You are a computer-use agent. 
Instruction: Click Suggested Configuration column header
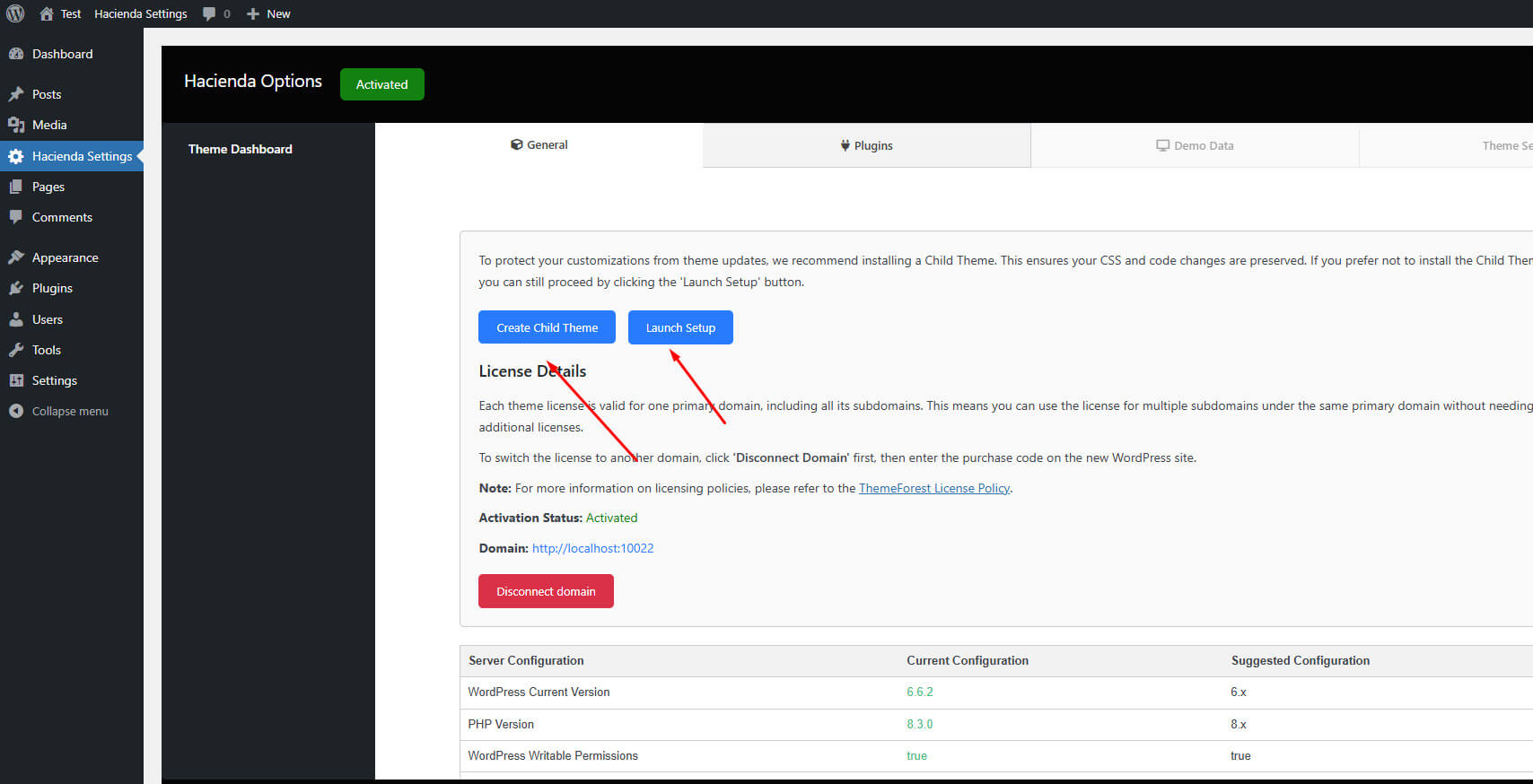point(1301,660)
